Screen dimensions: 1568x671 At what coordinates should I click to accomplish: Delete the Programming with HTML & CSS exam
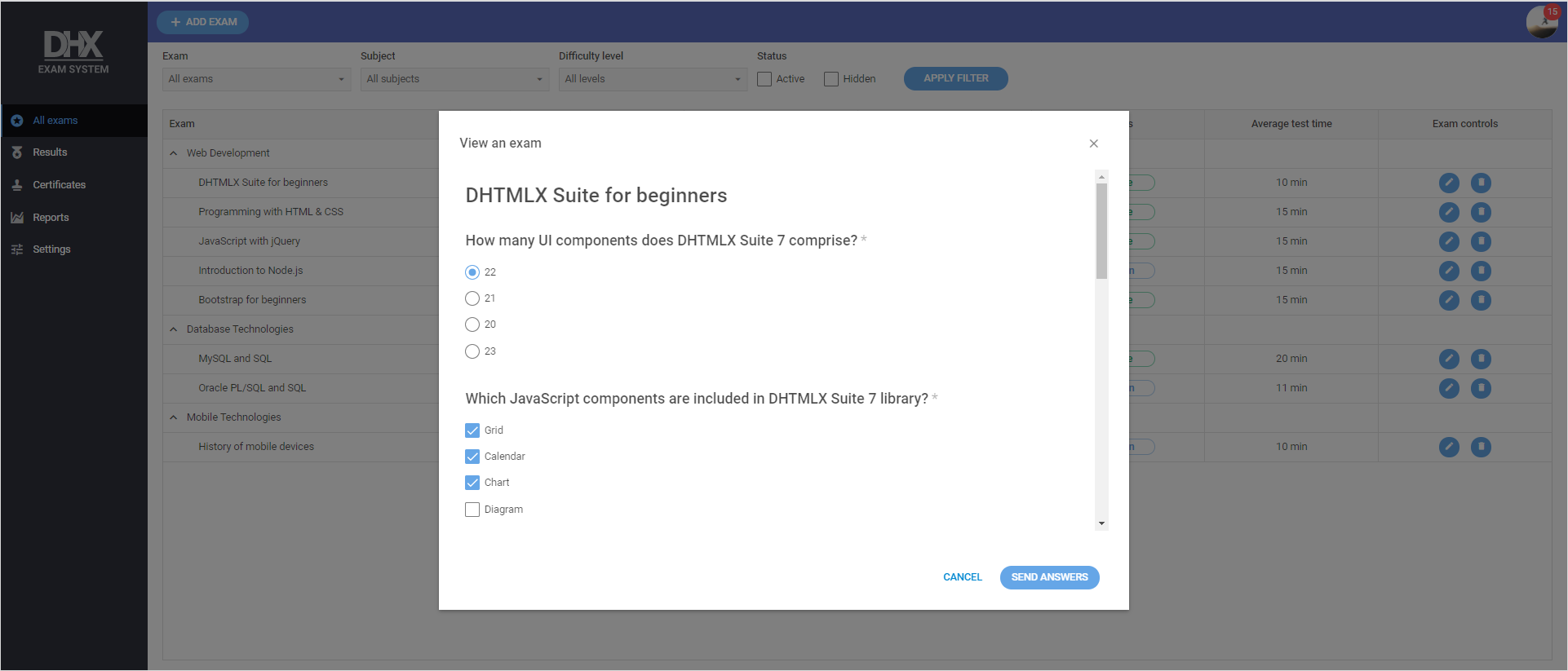[x=1481, y=212]
